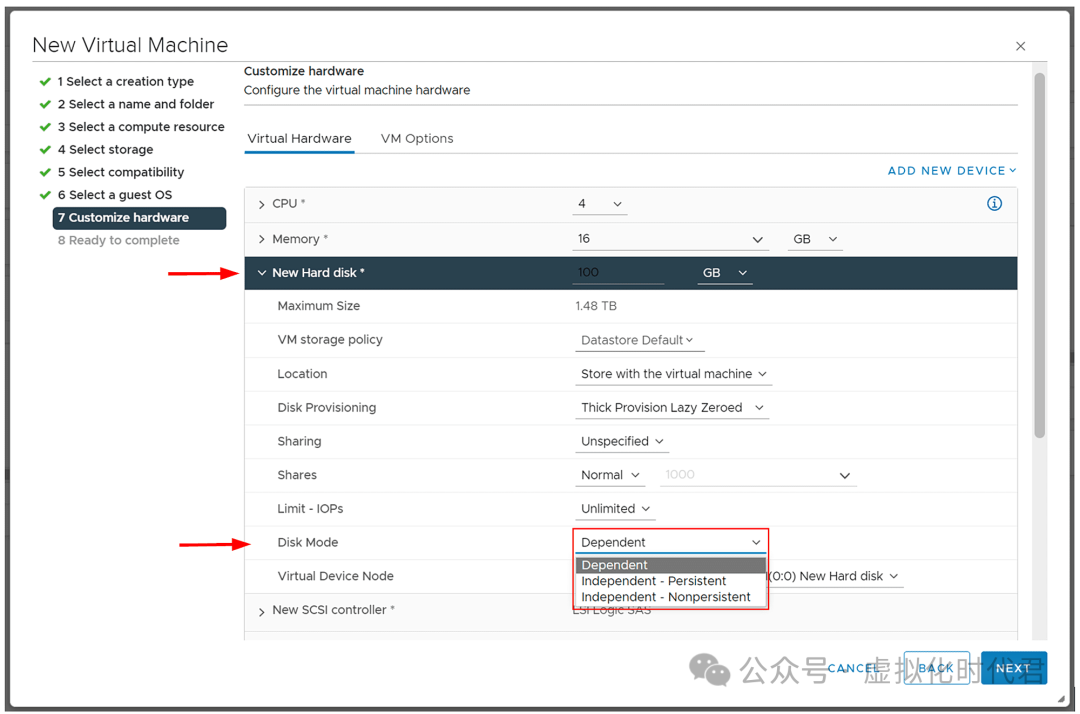Click the BACK button

(x=936, y=668)
